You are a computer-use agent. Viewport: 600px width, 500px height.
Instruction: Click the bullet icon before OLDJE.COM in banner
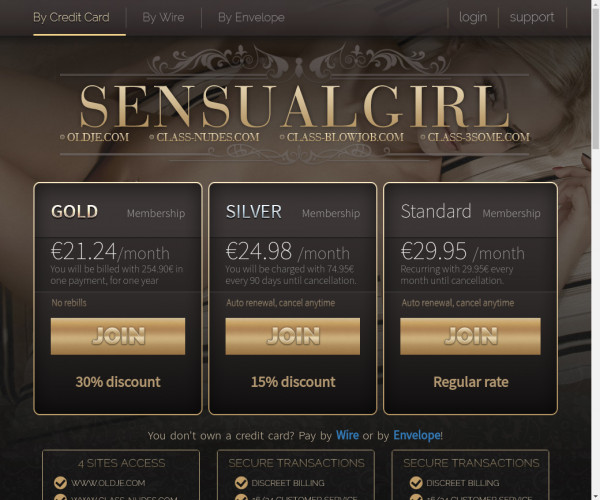(62, 137)
